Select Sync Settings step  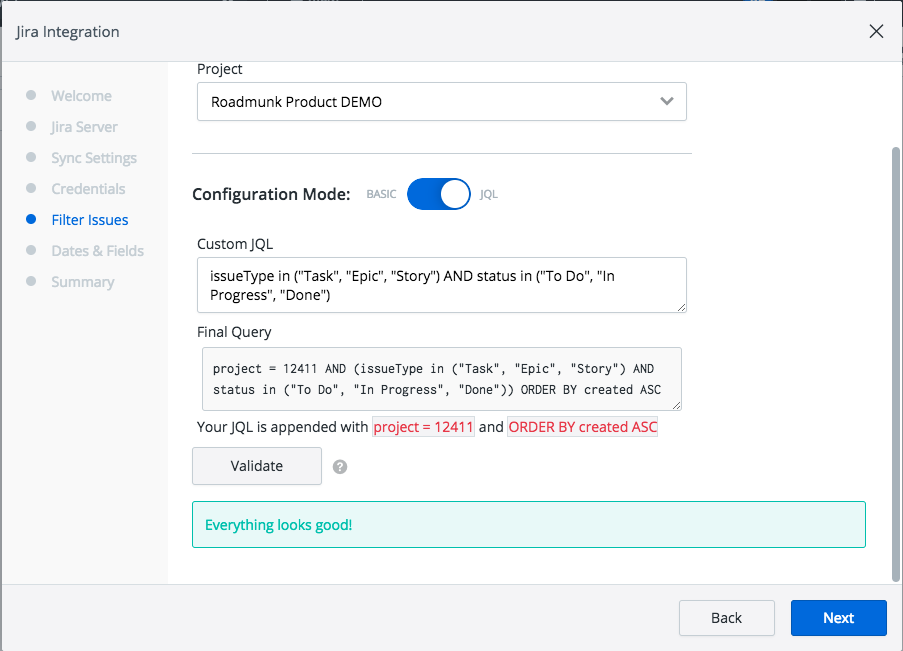point(94,158)
